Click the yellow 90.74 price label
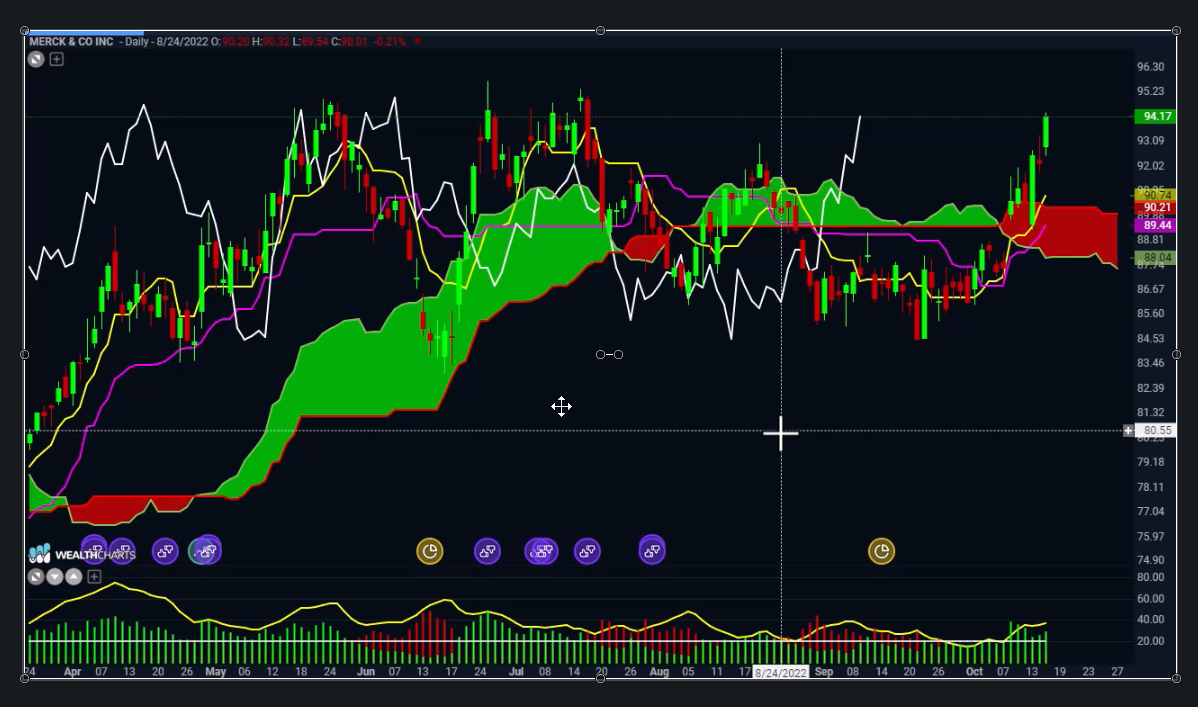Image resolution: width=1198 pixels, height=707 pixels. [x=1155, y=196]
